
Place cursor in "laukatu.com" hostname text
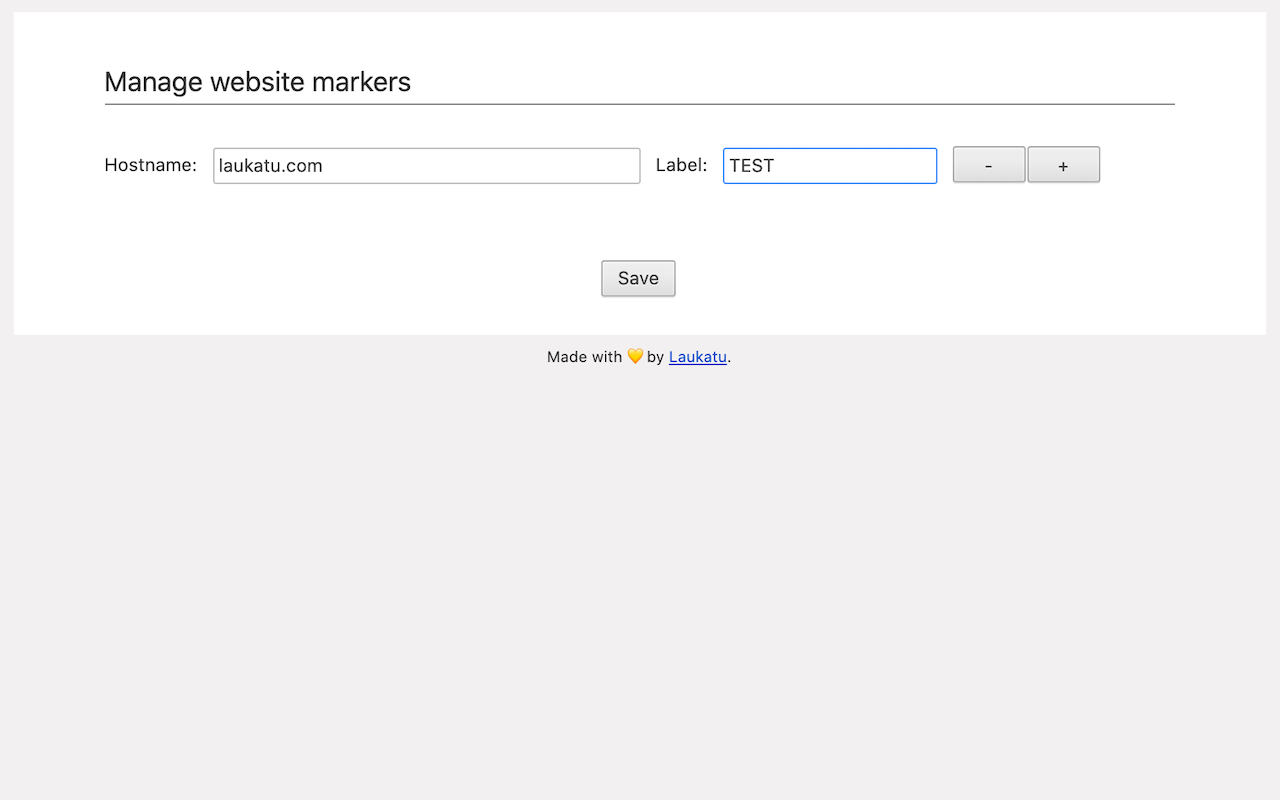tap(271, 166)
